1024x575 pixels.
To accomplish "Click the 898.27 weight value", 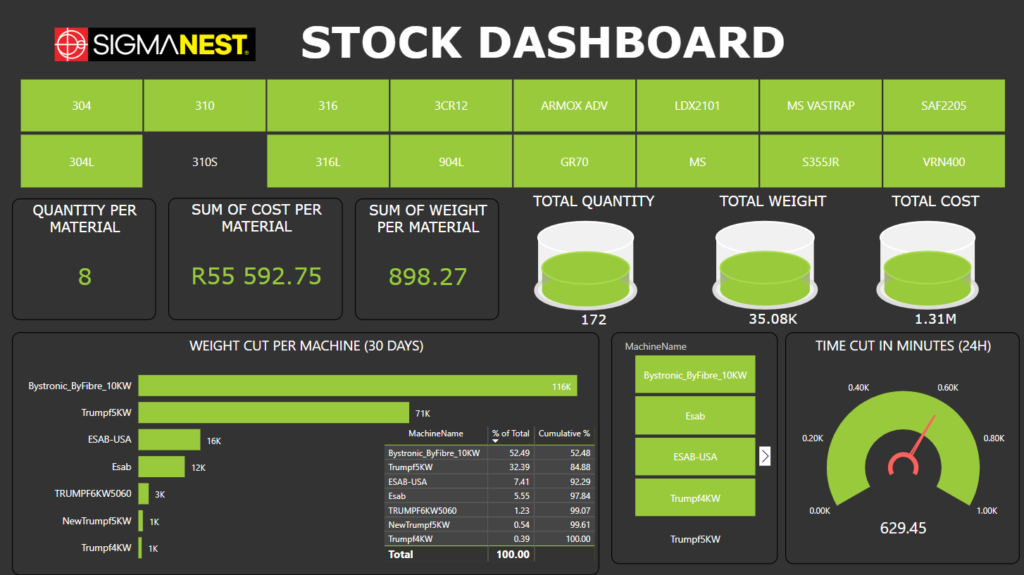I will click(428, 277).
